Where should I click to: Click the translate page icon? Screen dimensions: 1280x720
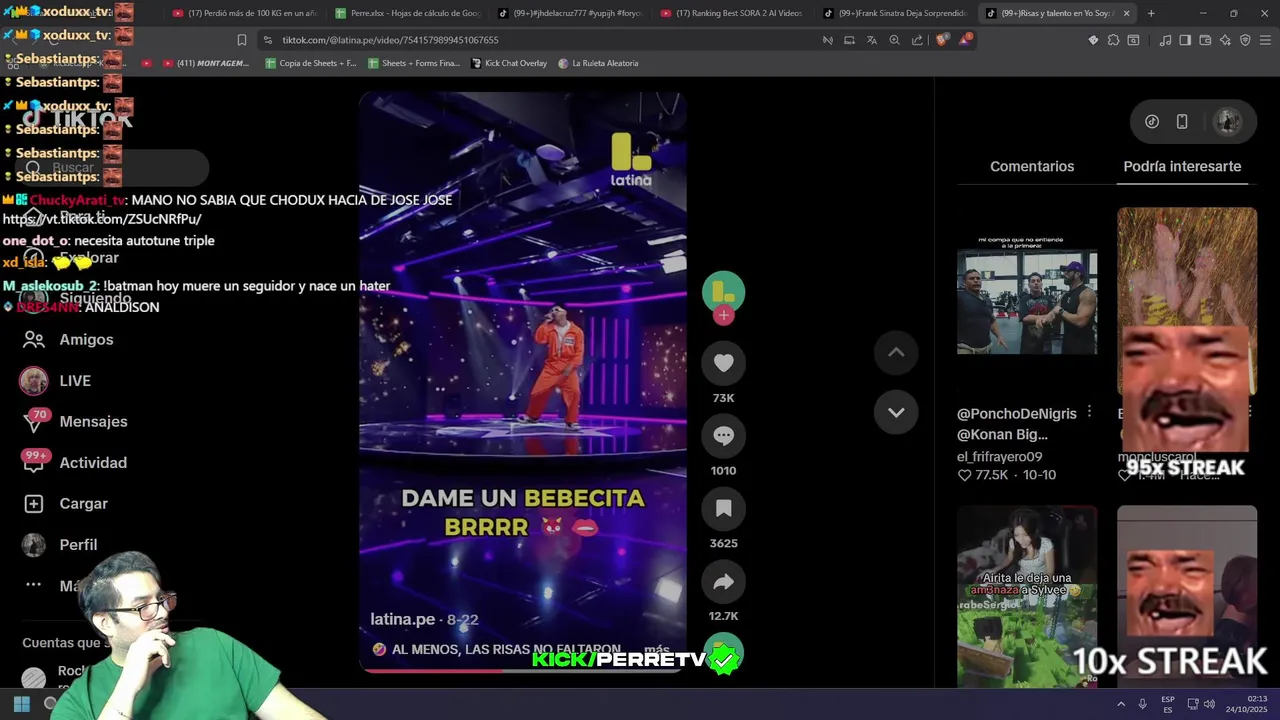[871, 40]
